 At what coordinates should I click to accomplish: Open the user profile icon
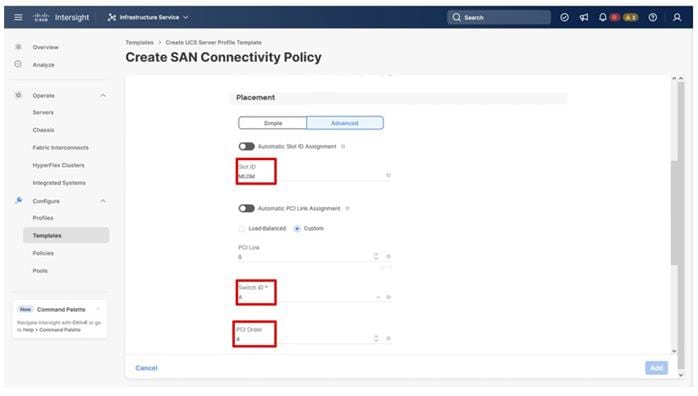pos(677,17)
